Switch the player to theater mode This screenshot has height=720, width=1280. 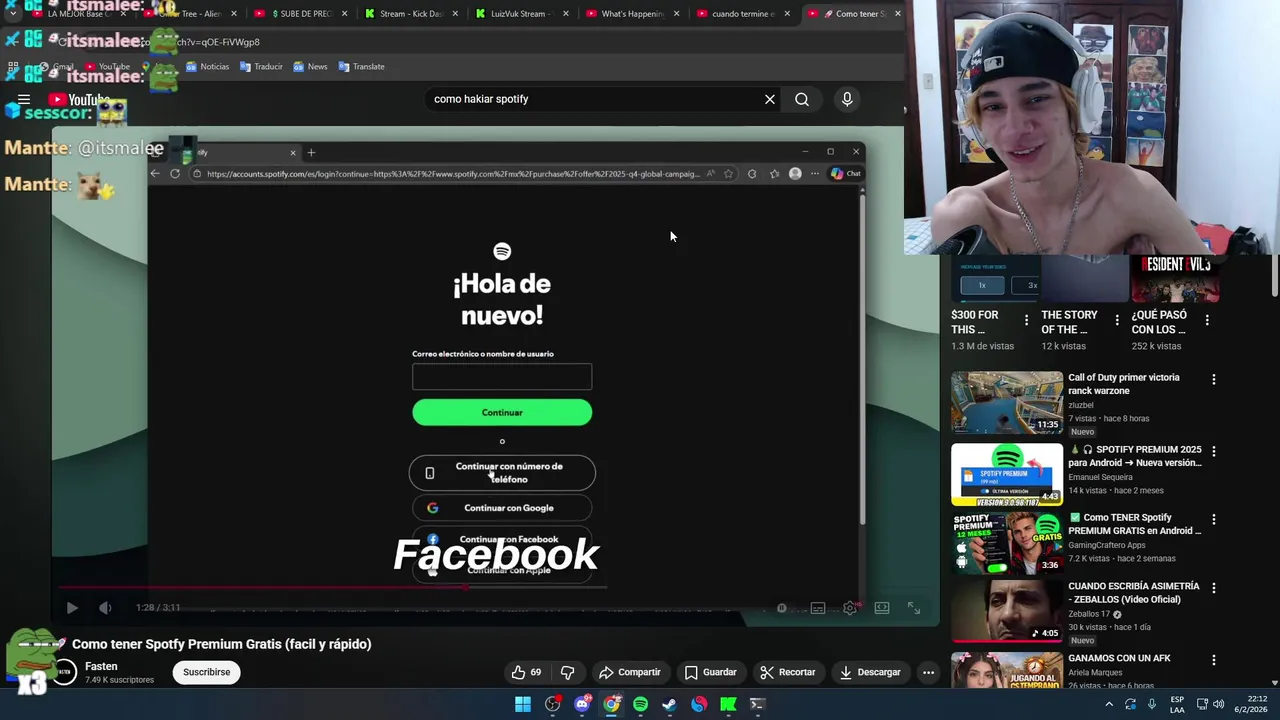pyautogui.click(x=882, y=607)
